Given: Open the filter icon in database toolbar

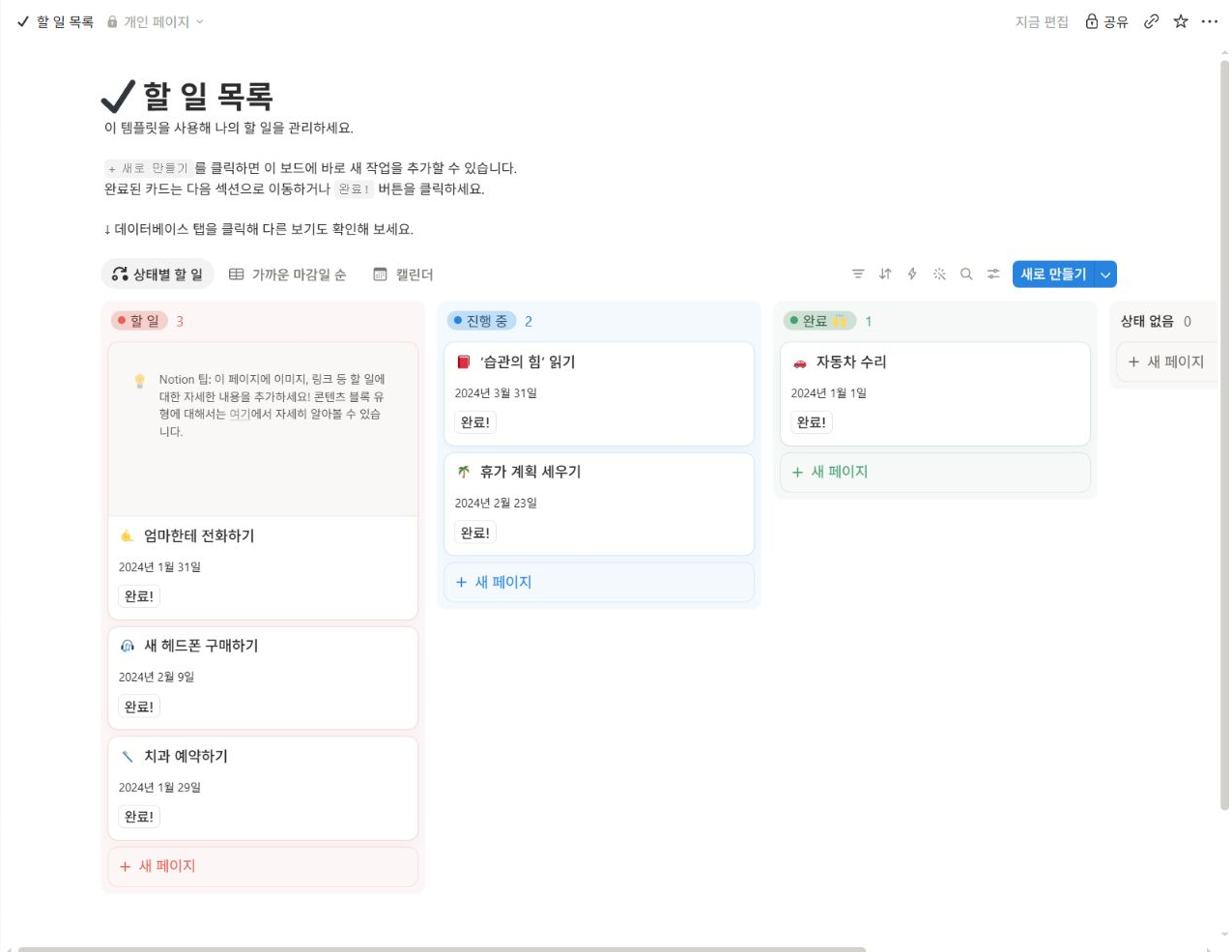Looking at the screenshot, I should (858, 274).
